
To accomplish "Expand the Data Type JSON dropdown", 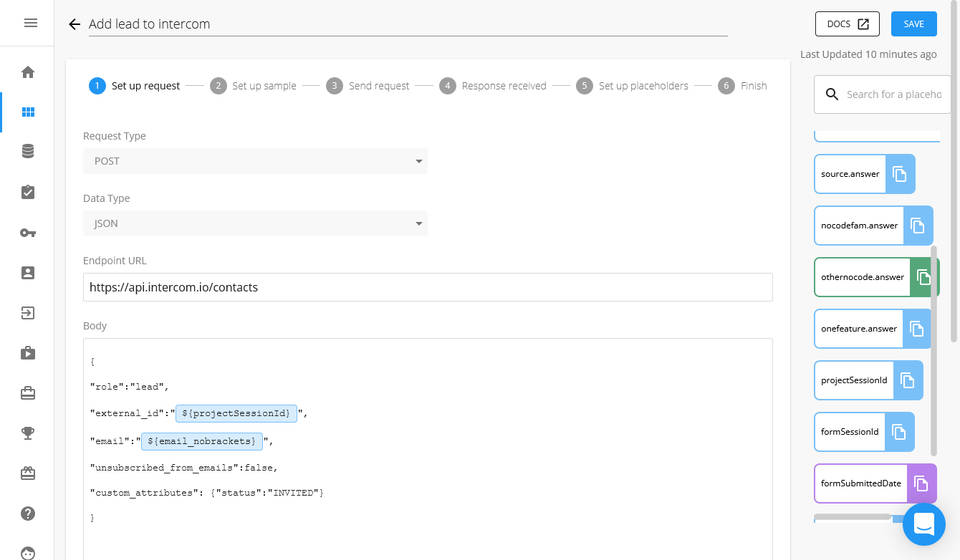I will [254, 224].
